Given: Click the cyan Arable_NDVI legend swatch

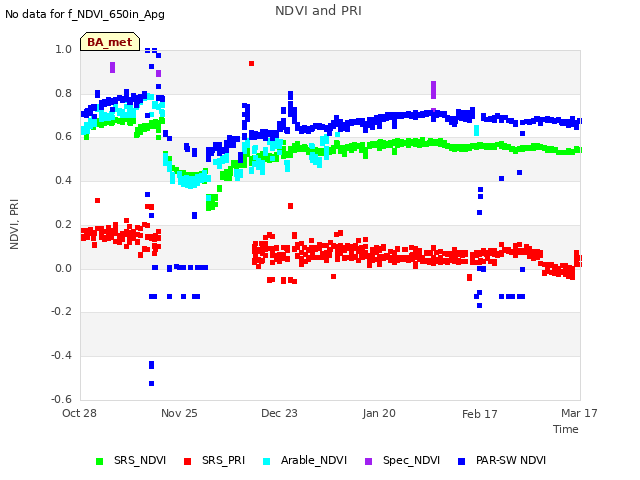Looking at the screenshot, I should [266, 461].
